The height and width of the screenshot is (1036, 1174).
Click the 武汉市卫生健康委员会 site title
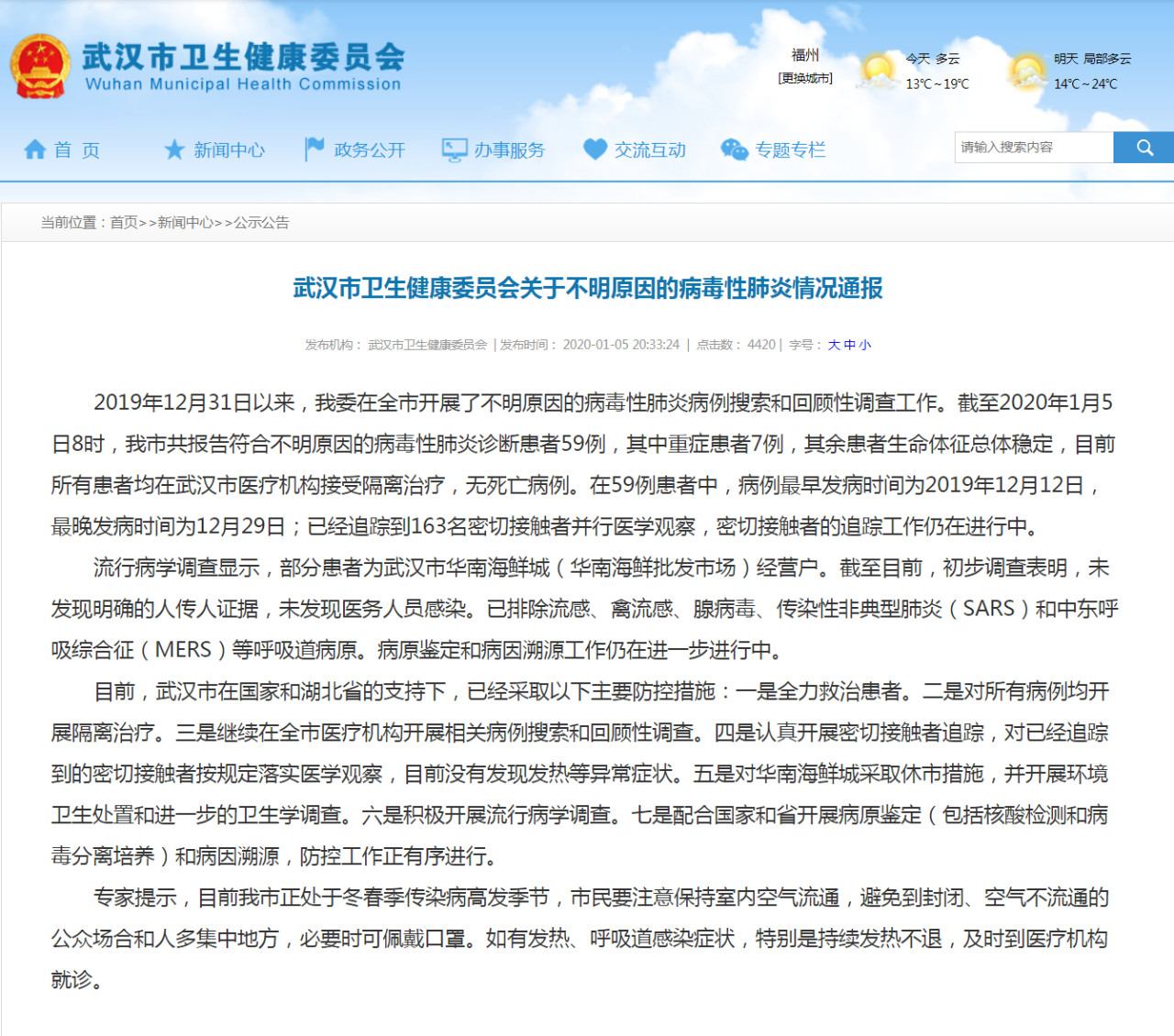click(x=243, y=57)
